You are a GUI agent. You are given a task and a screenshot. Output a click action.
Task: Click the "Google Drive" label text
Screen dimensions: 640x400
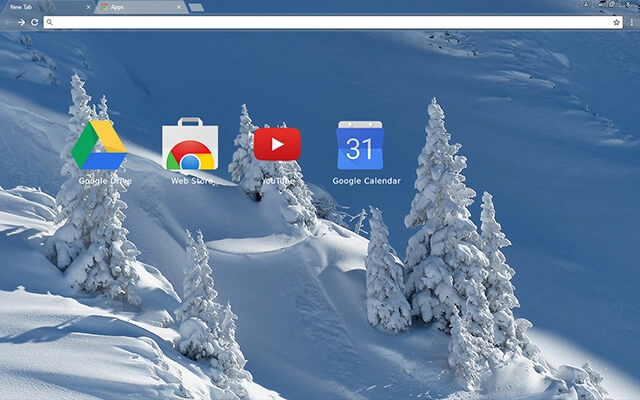[x=105, y=181]
